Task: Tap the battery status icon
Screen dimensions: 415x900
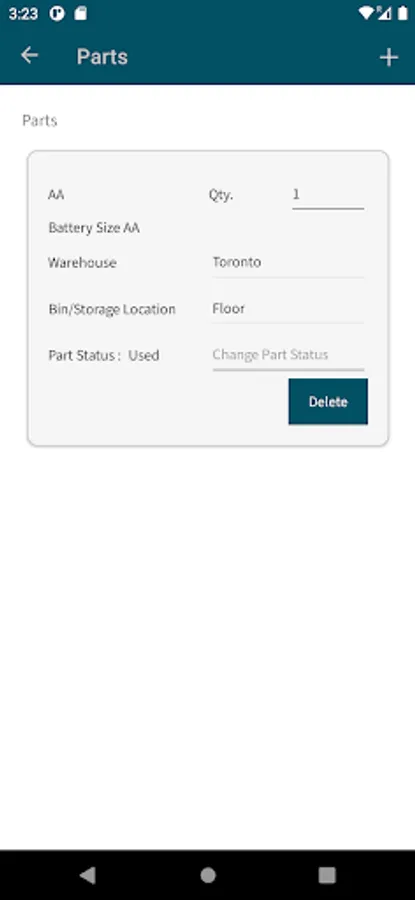Action: (402, 13)
